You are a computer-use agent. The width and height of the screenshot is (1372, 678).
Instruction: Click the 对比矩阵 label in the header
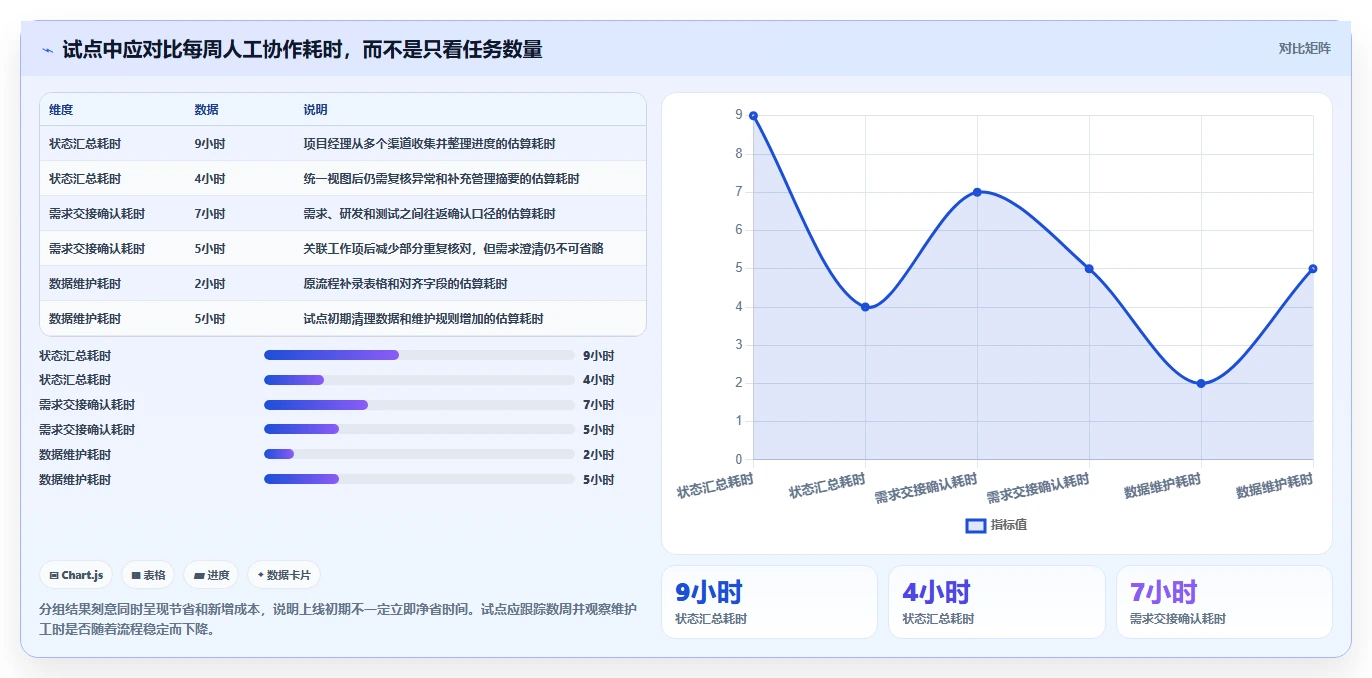[1304, 48]
